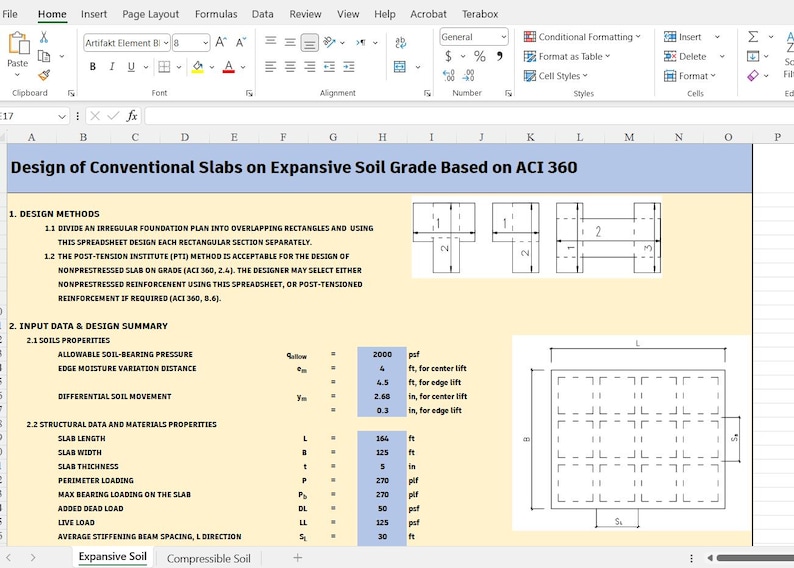This screenshot has width=794, height=568.
Task: Click the AutoSum sigma icon
Action: [x=753, y=36]
